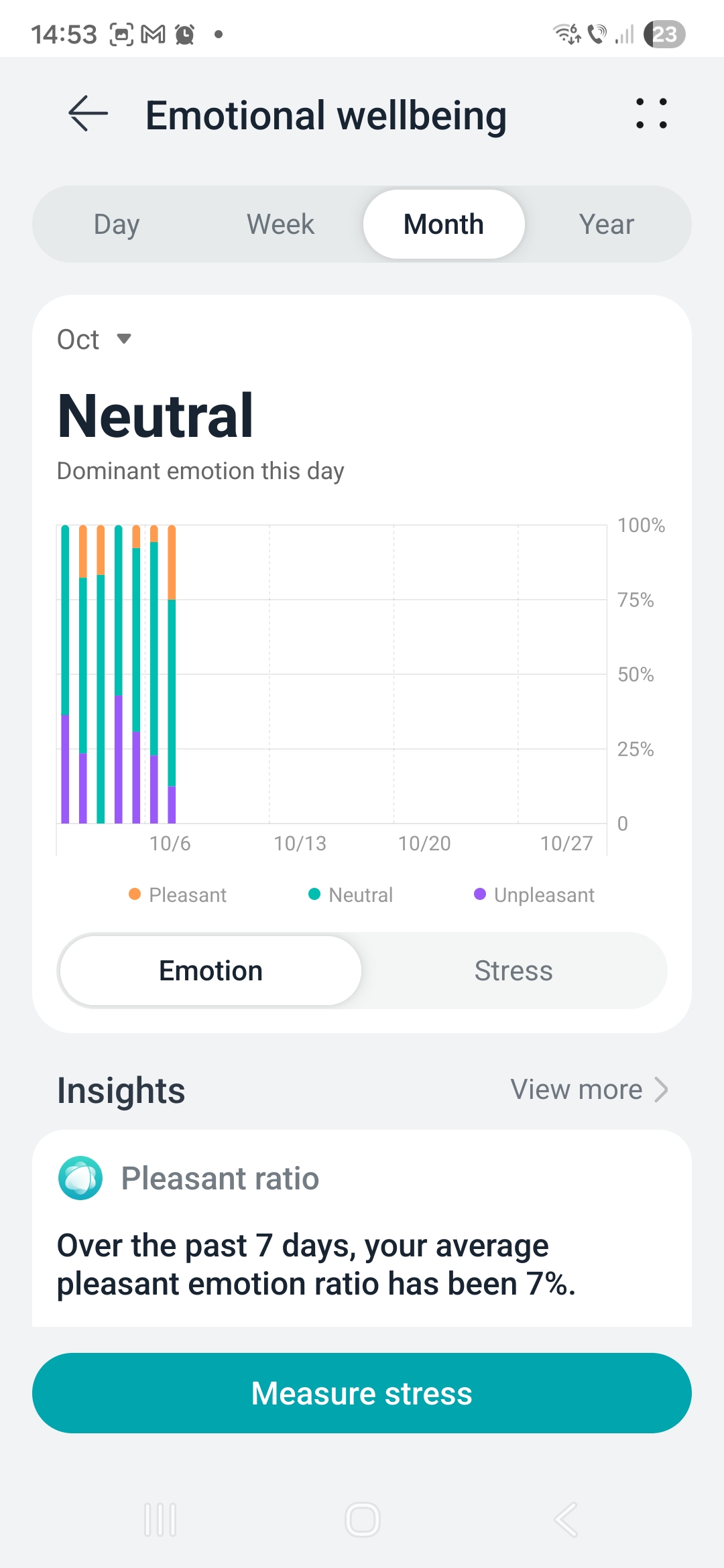
Task: Switch chart to Emotion view
Action: [210, 971]
